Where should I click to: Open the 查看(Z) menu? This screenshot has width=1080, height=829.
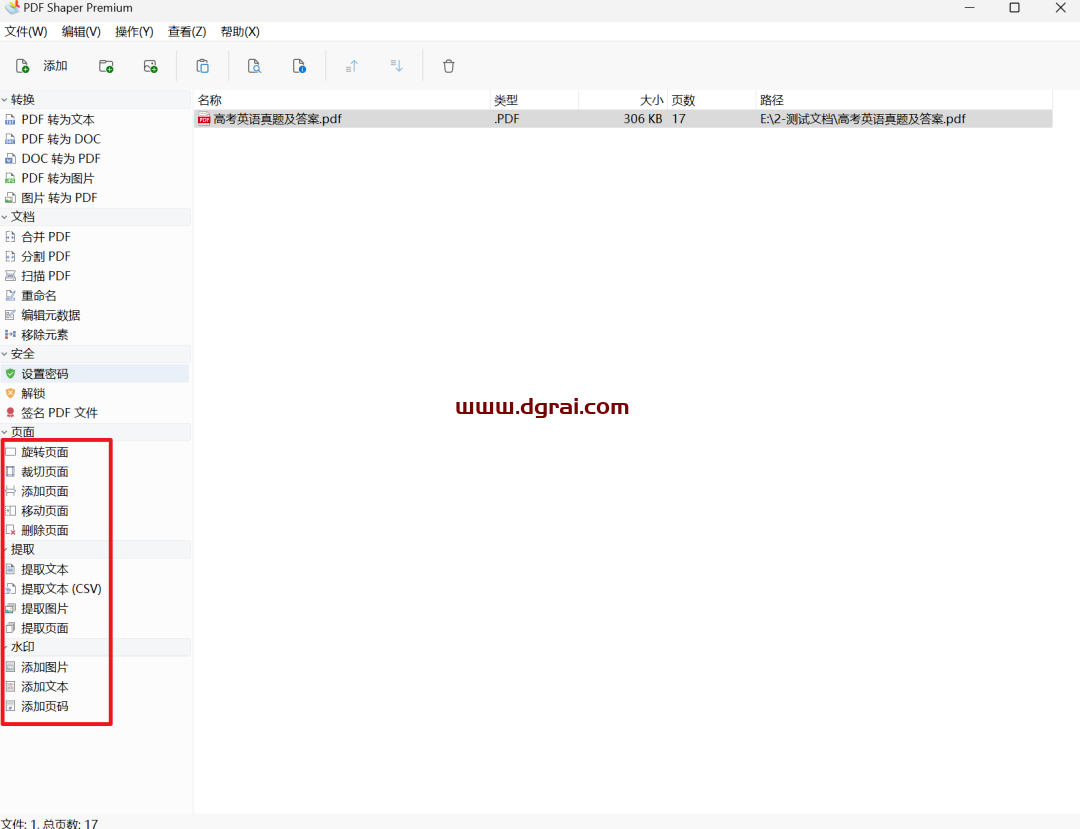click(187, 32)
